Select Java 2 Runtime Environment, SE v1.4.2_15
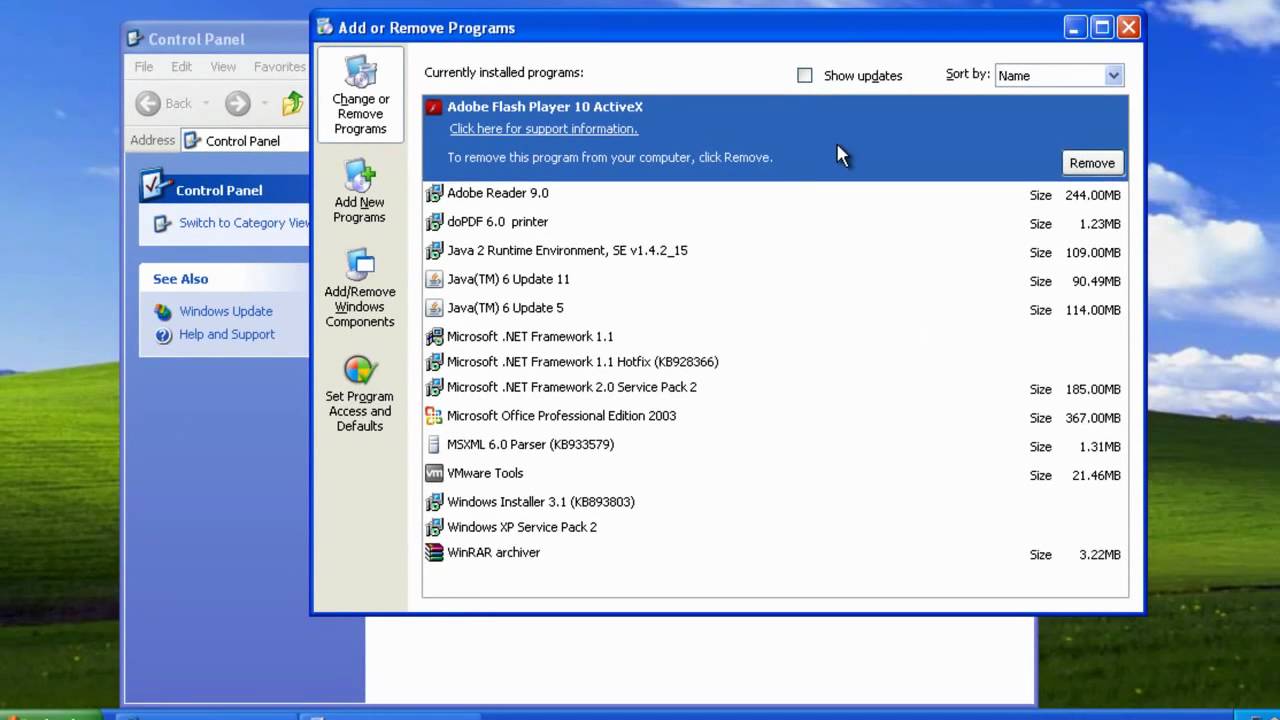 coord(775,252)
